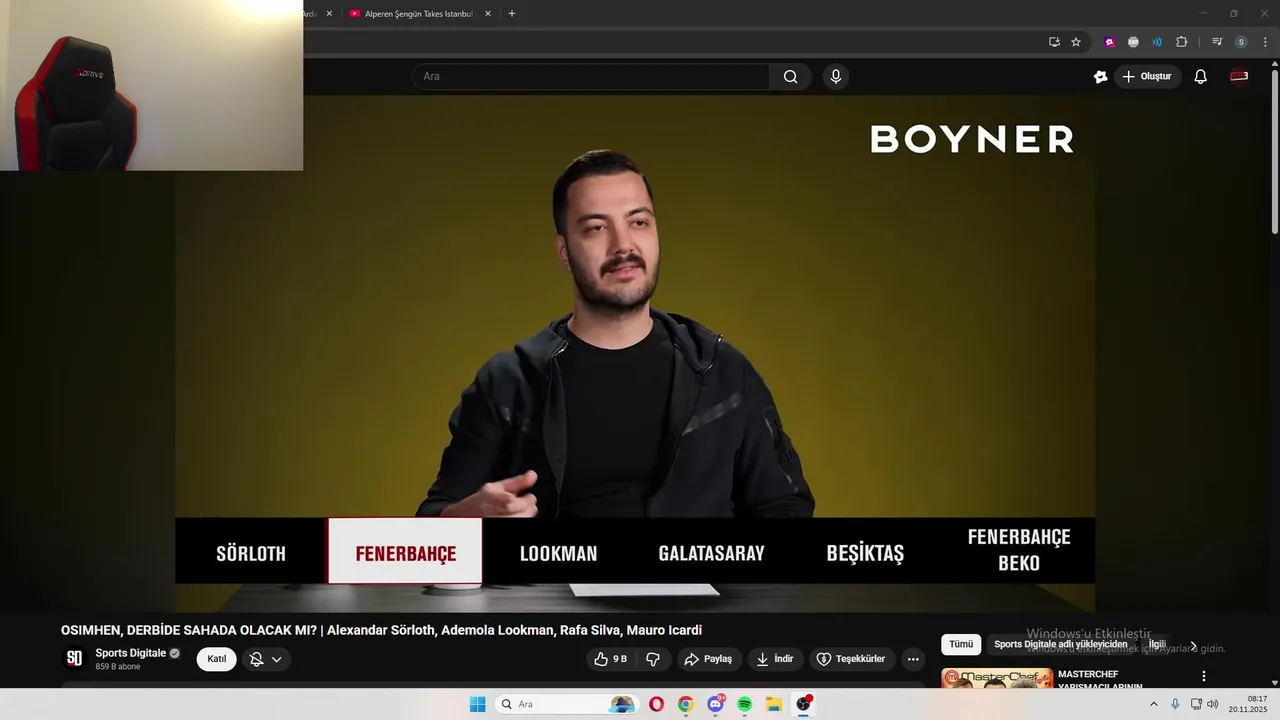Open options menu for MasterChef recommendation
The width and height of the screenshot is (1280, 720).
(1204, 677)
